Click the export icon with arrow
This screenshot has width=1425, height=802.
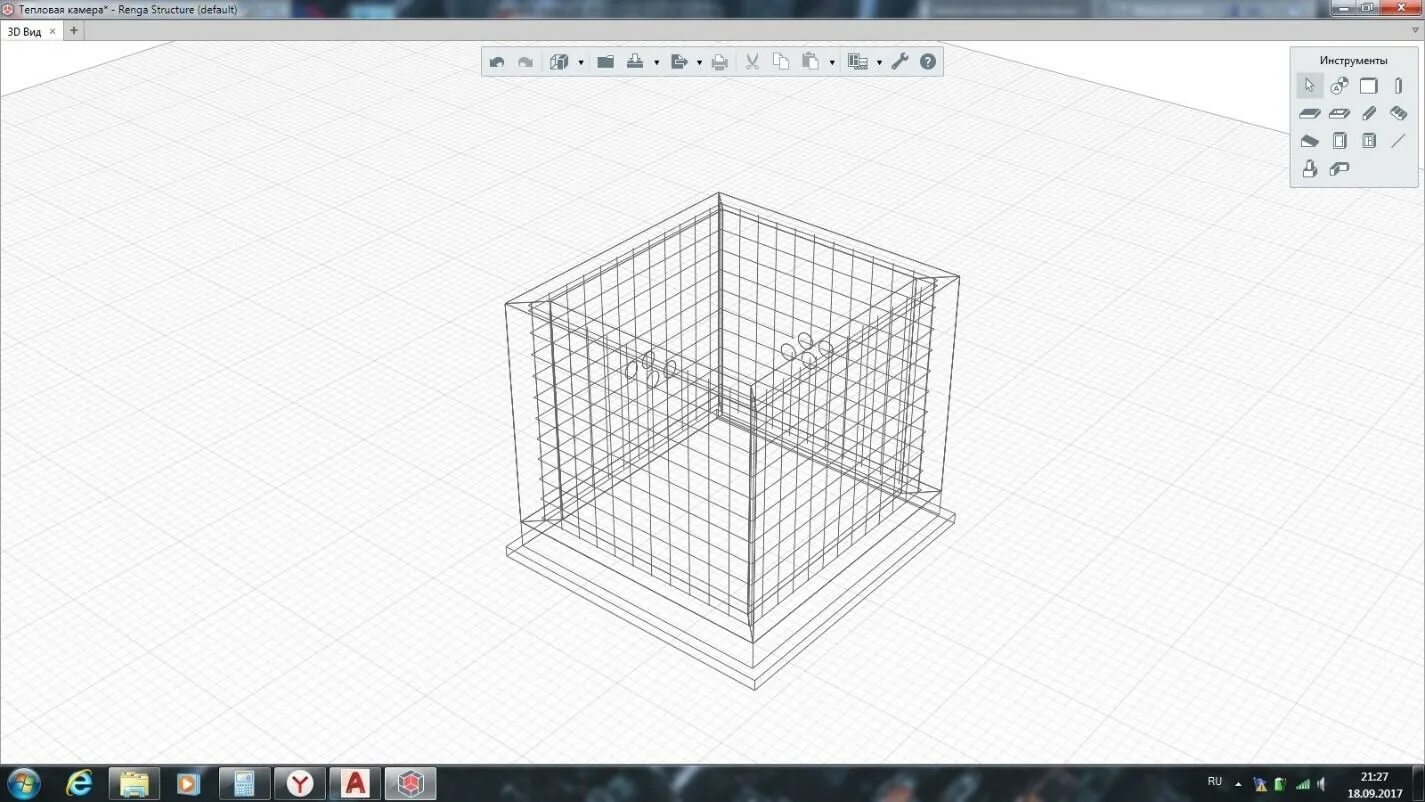pyautogui.click(x=679, y=62)
